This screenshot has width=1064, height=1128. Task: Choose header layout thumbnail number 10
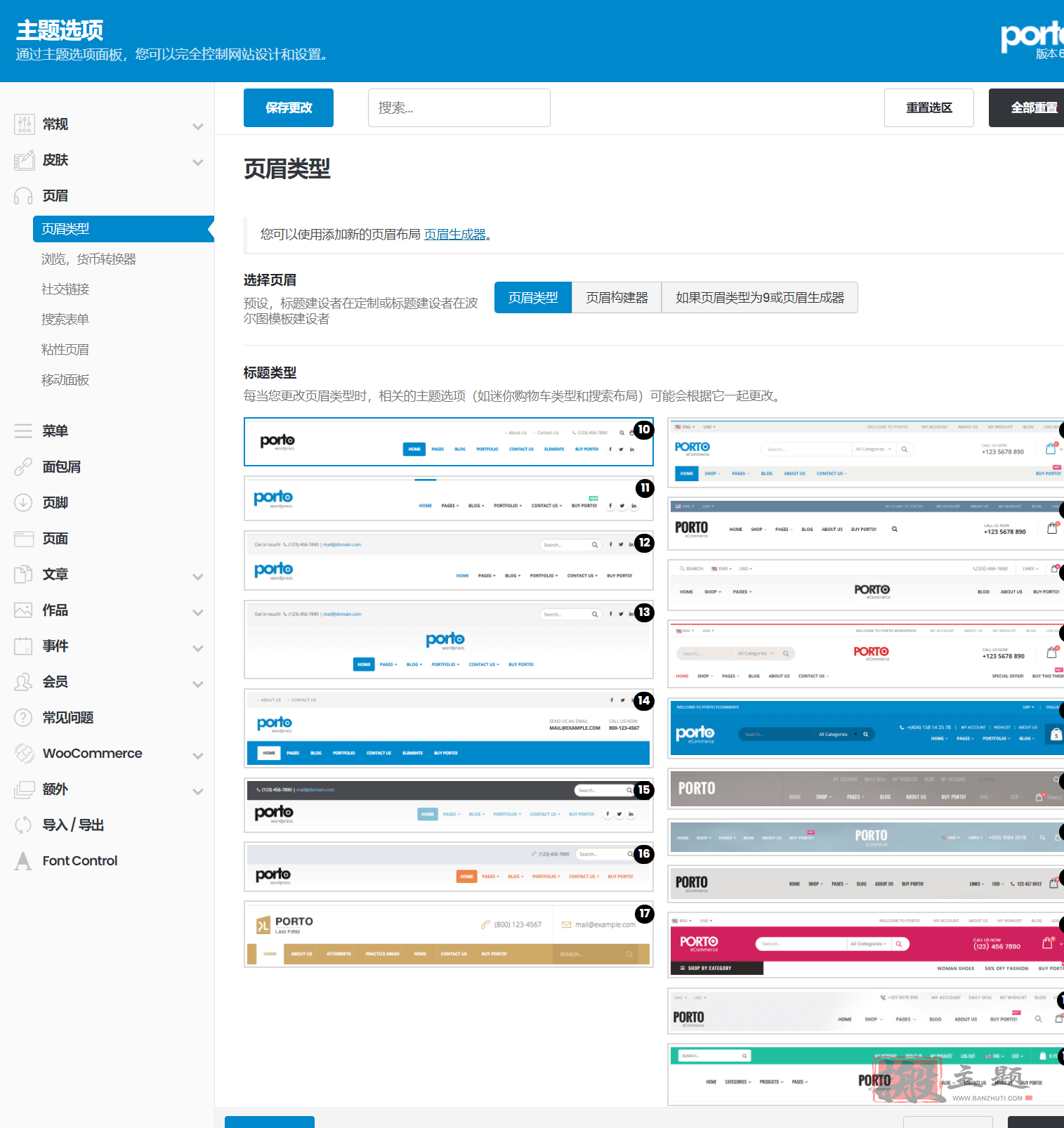click(449, 442)
